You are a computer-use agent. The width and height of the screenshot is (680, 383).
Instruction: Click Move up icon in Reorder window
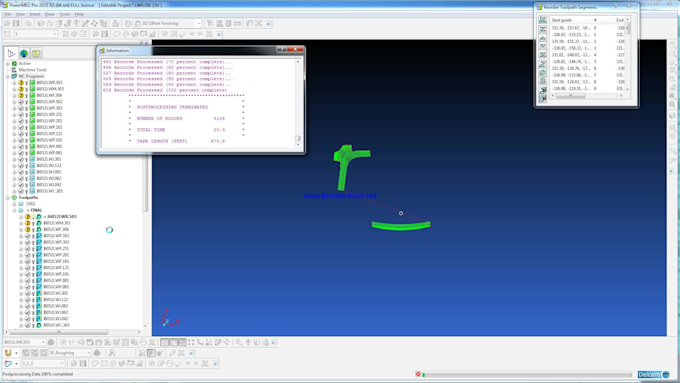pyautogui.click(x=543, y=38)
